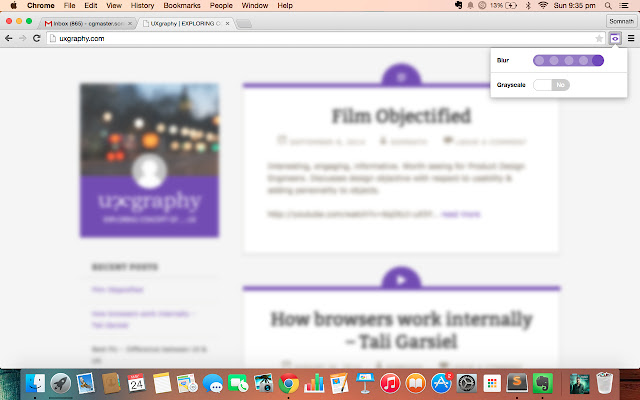The image size is (640, 400).
Task: Open Film Objectified in Recent Posts sidebar
Action: tap(118, 290)
